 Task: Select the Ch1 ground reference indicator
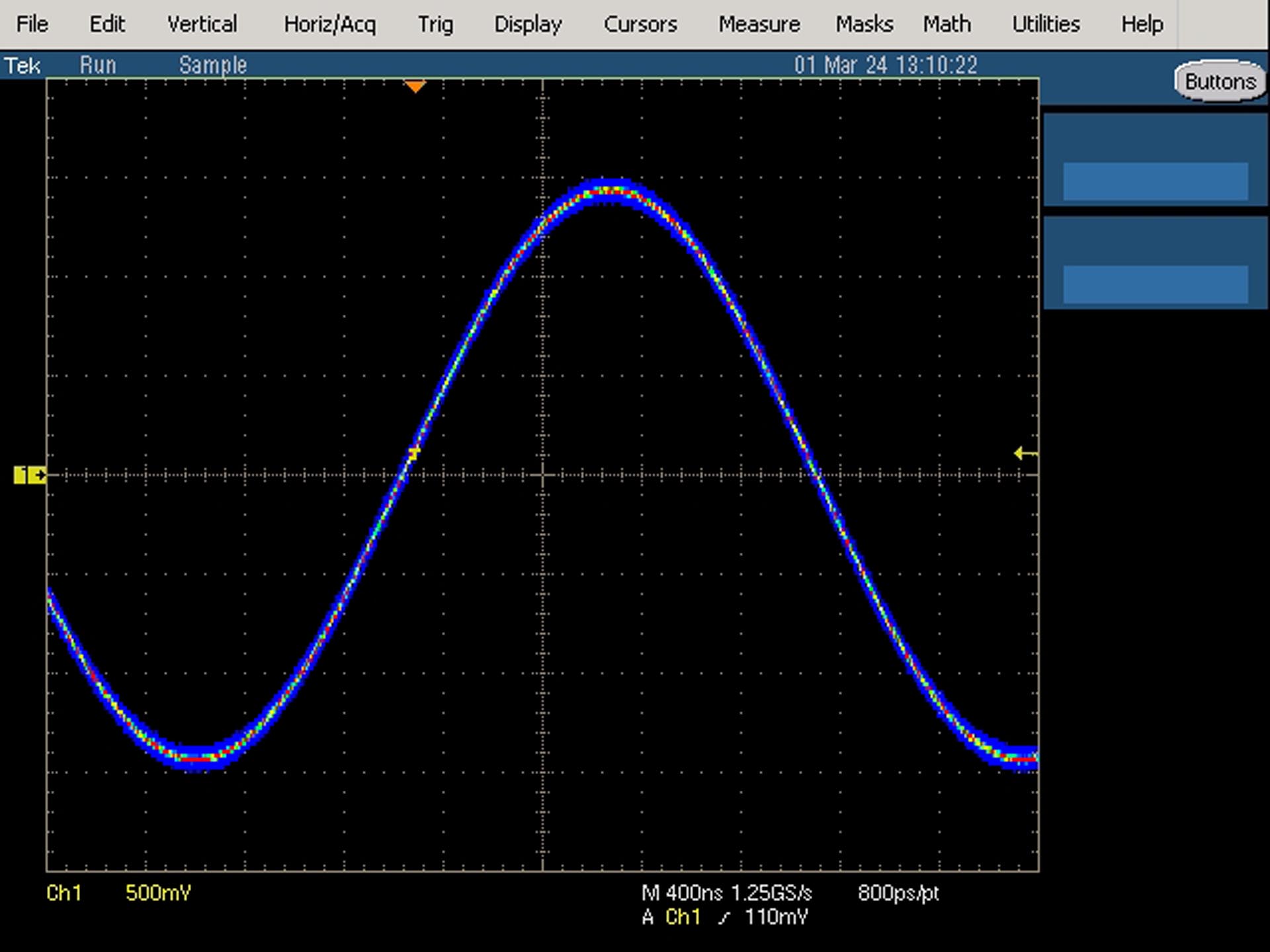click(x=30, y=475)
